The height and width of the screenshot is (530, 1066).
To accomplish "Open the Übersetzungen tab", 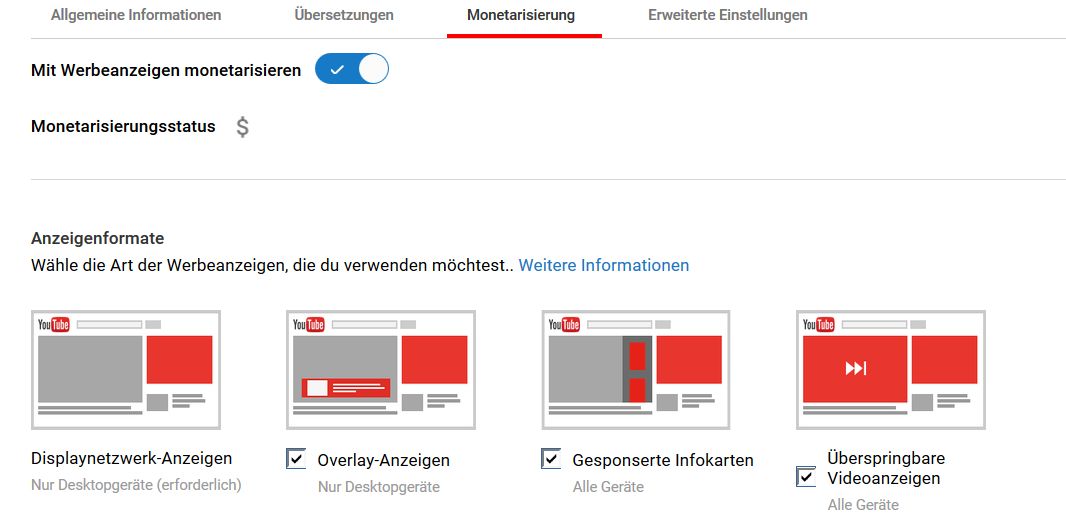I will point(344,15).
